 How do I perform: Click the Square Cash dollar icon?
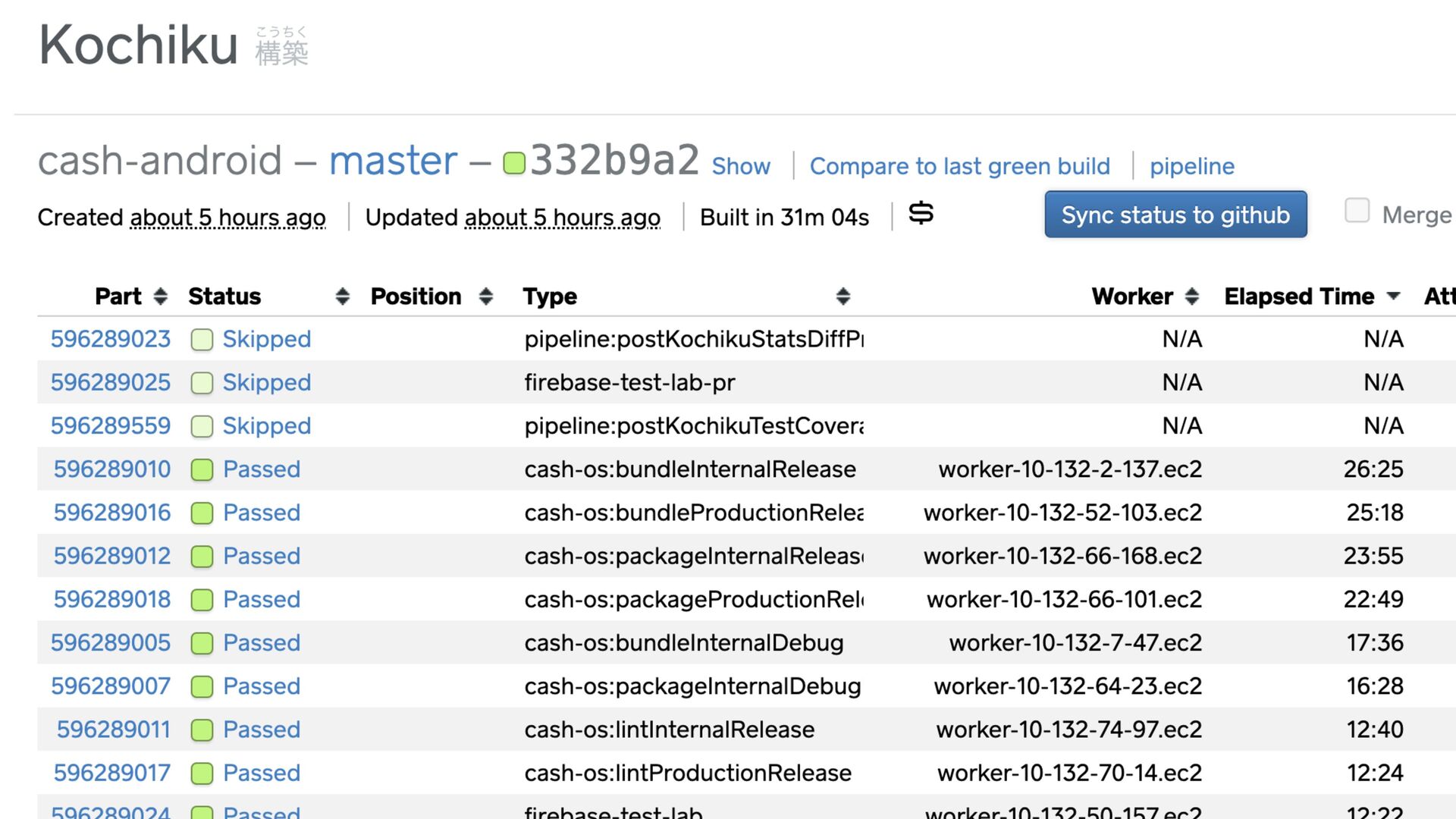(921, 214)
